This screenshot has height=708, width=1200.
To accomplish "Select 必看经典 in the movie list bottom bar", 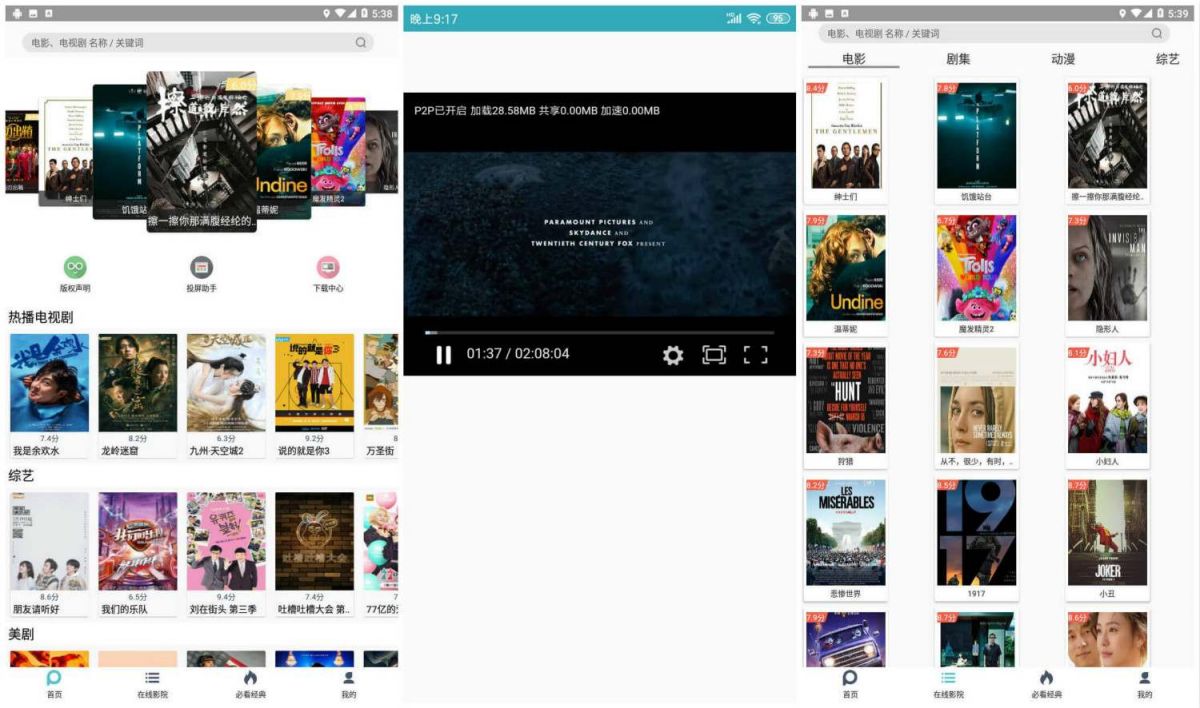I will pos(1046,684).
